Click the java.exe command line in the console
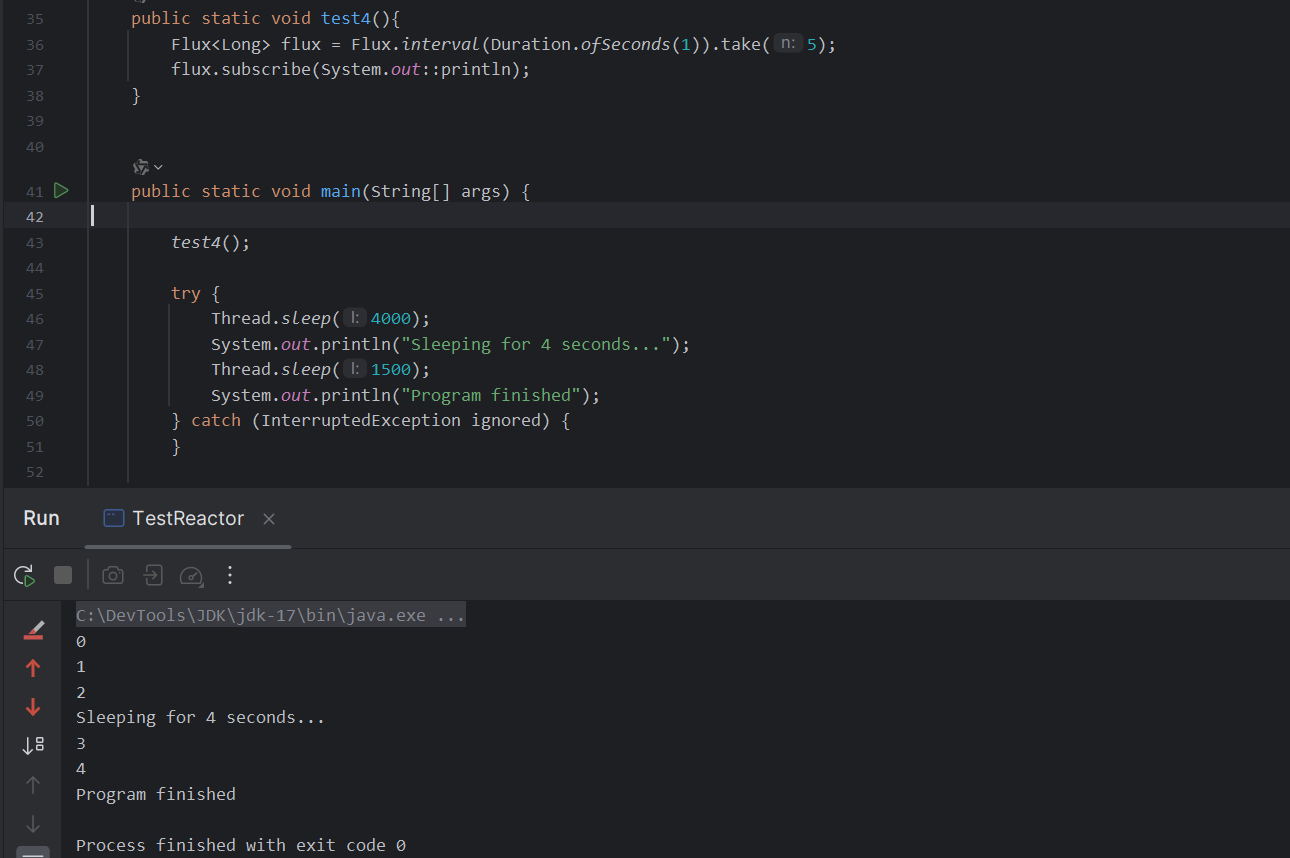 [271, 615]
